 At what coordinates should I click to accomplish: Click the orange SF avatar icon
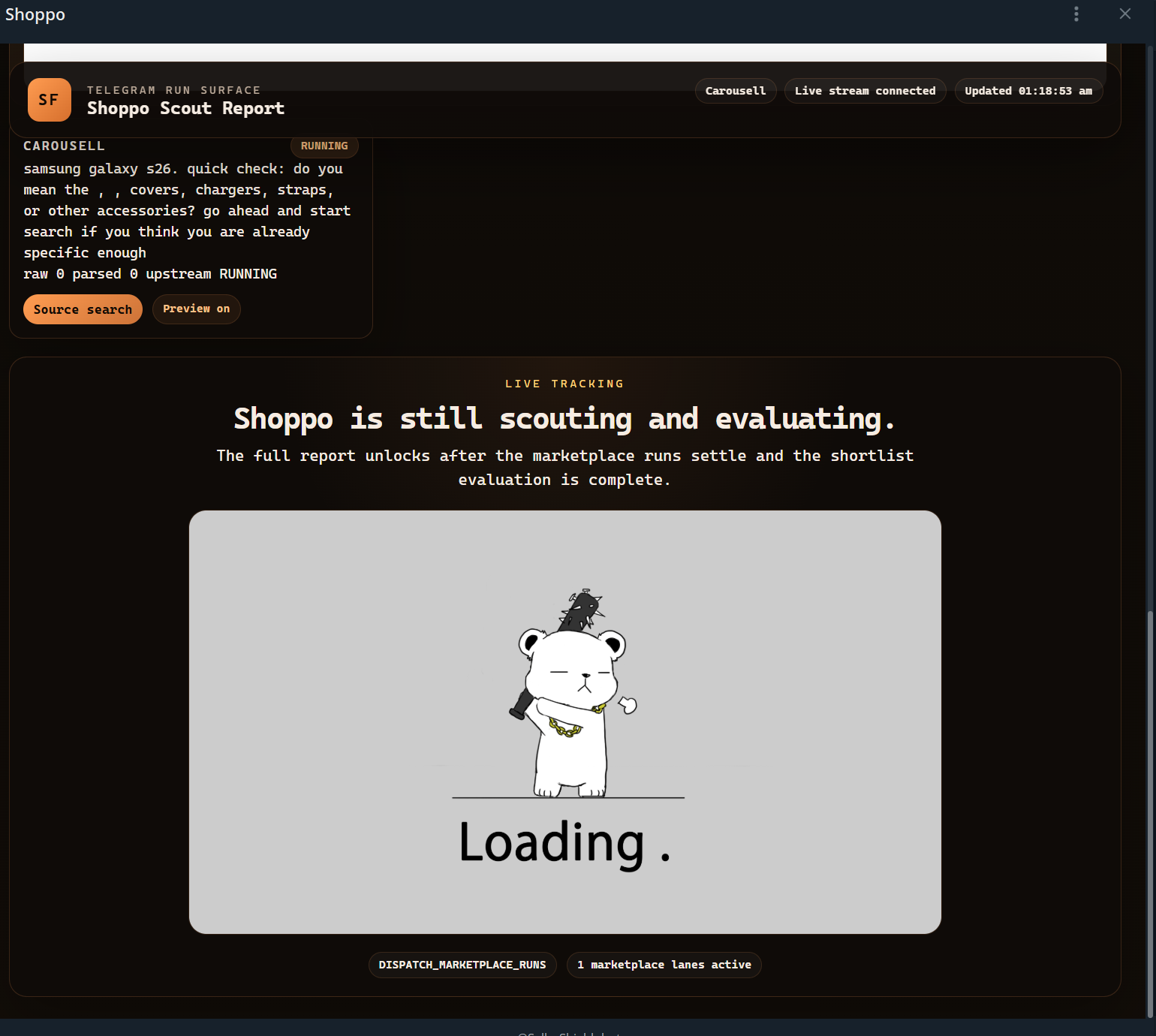click(x=49, y=99)
